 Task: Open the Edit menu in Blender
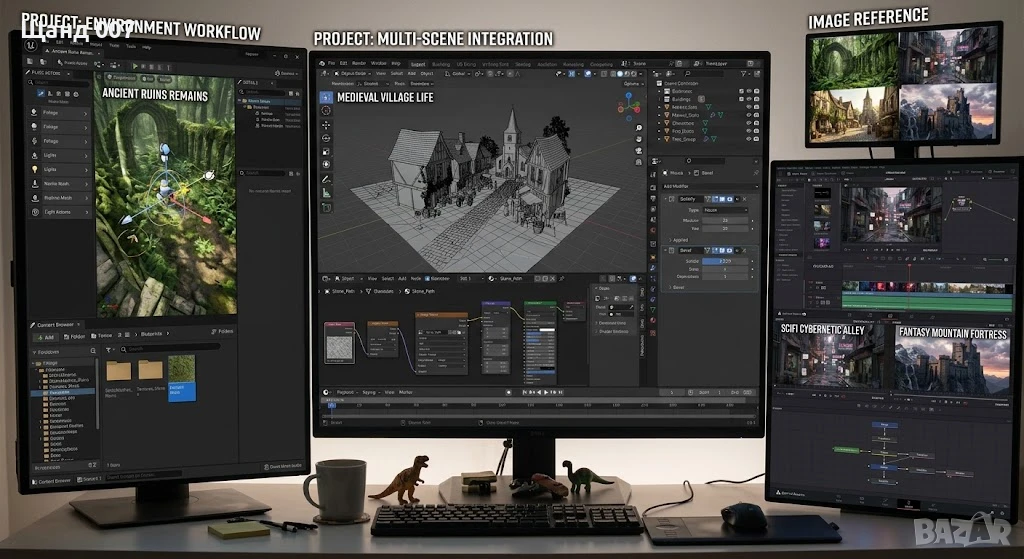coord(344,63)
